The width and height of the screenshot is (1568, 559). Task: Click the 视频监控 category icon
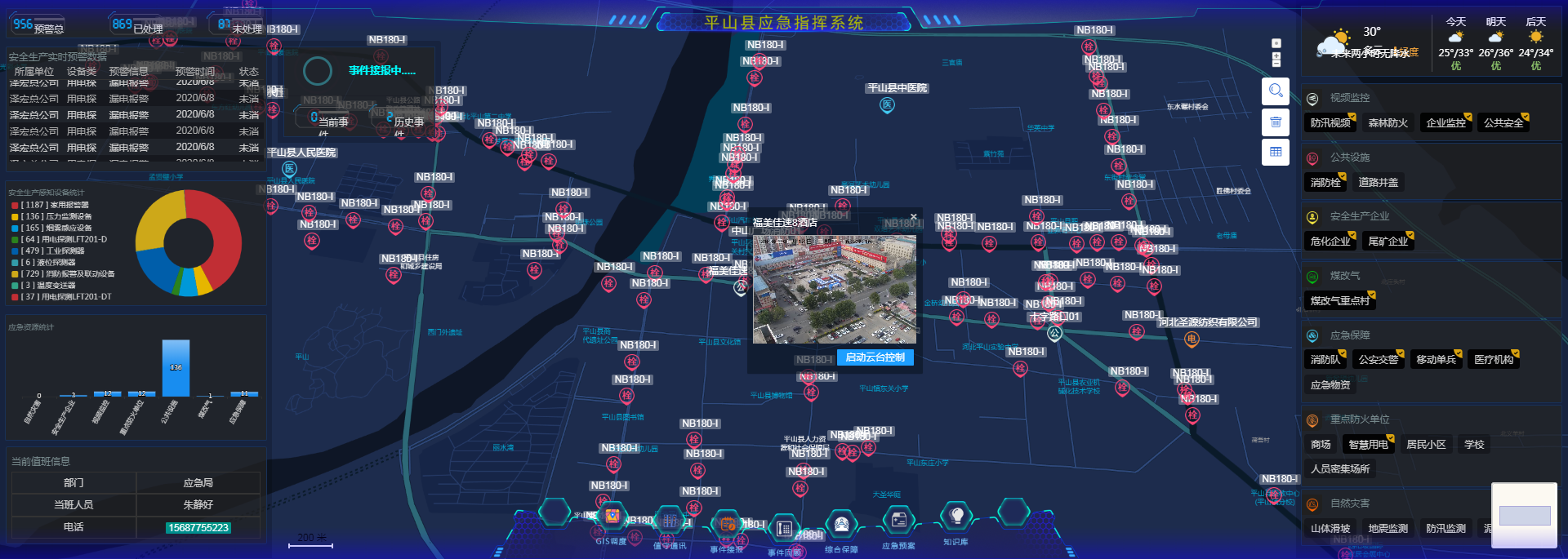1312,99
